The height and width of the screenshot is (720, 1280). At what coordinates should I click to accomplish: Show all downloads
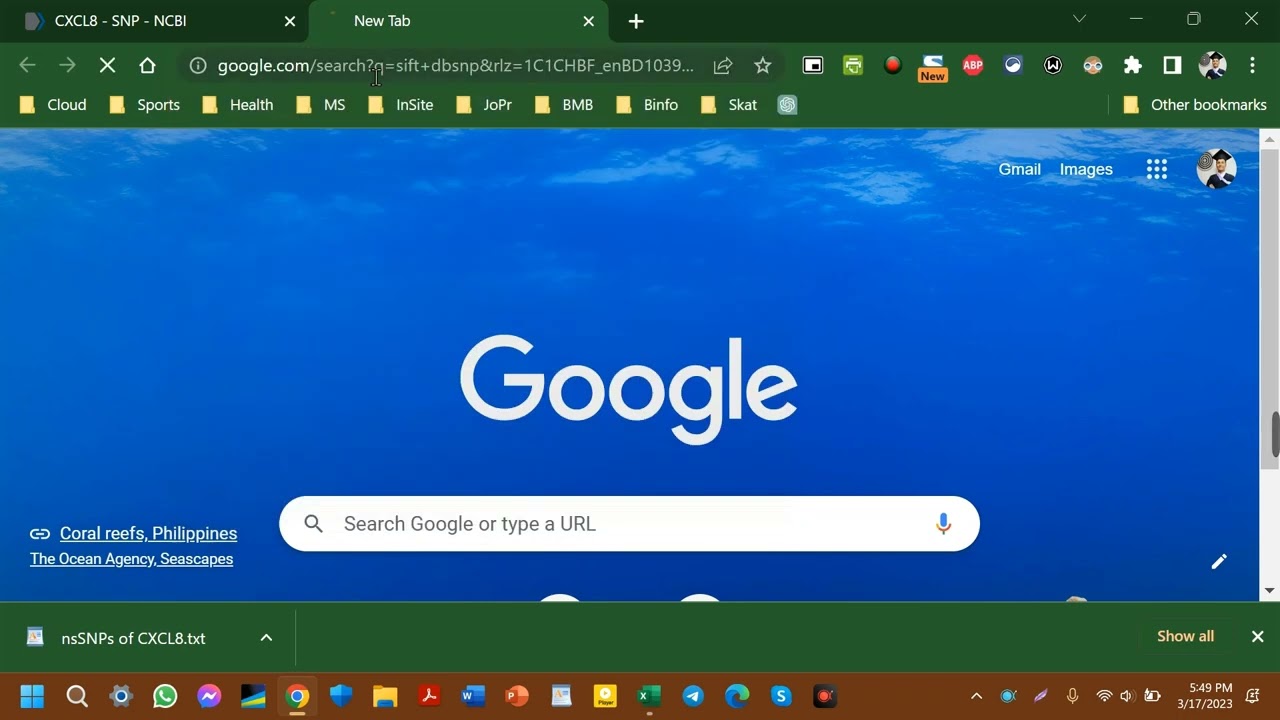(x=1185, y=636)
